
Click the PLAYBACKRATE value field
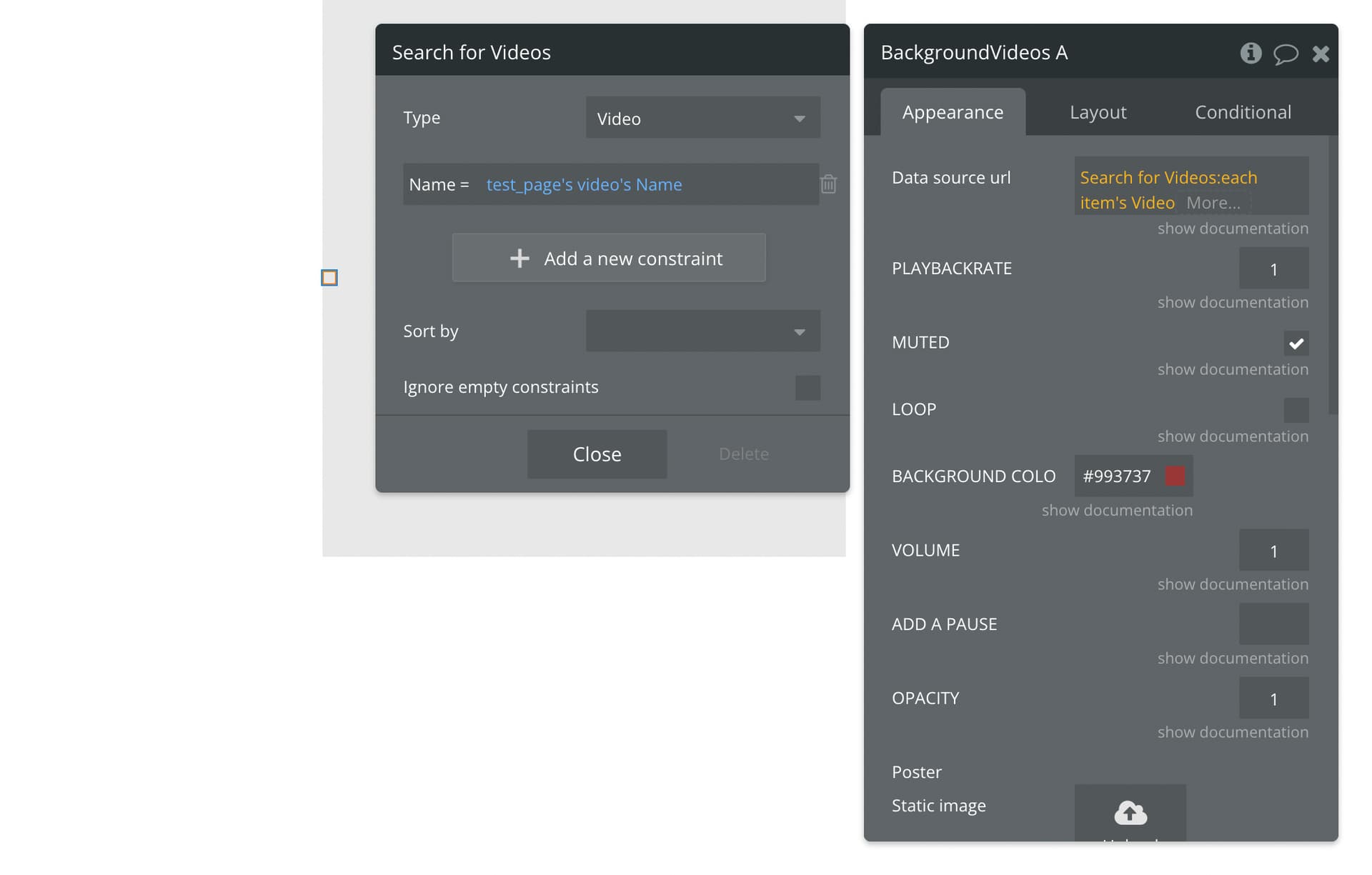pyautogui.click(x=1273, y=269)
